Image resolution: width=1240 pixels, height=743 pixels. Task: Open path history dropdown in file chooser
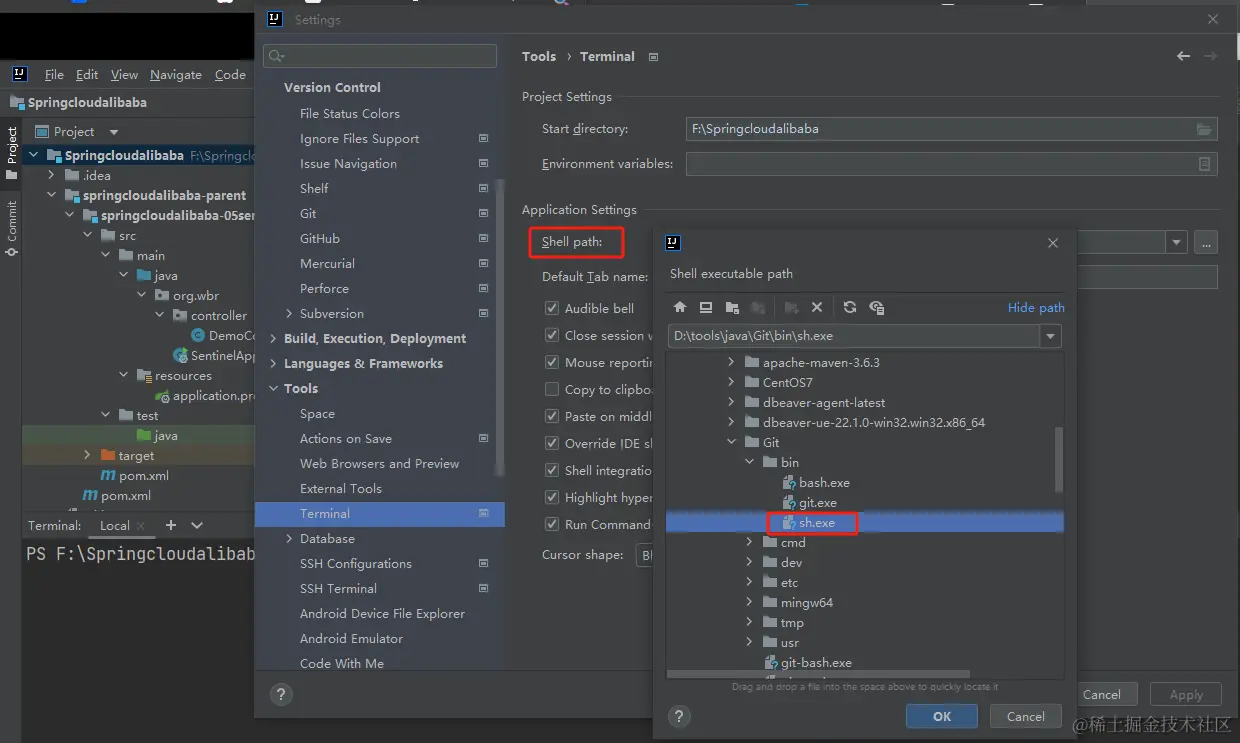pos(1050,337)
